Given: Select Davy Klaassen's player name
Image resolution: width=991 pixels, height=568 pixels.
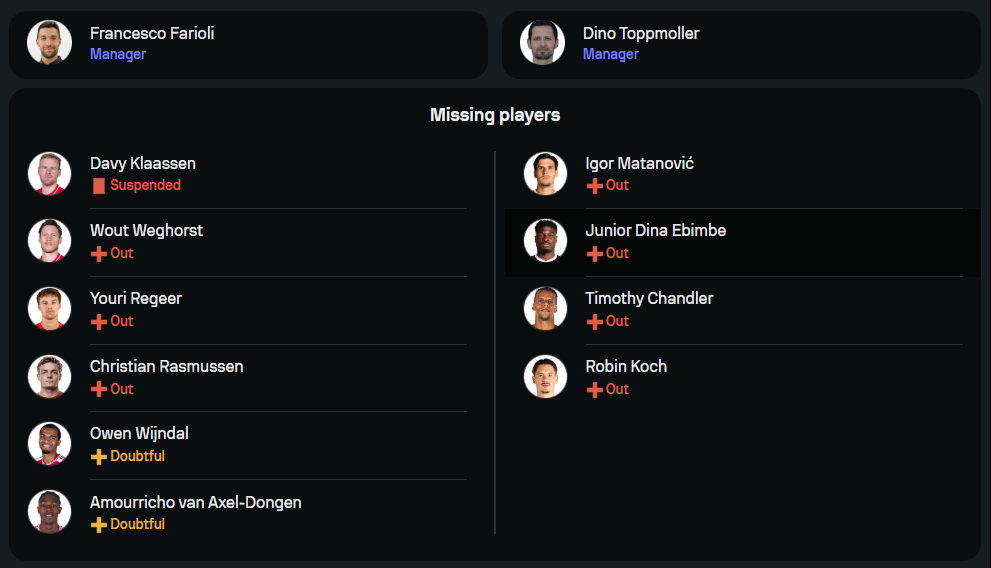Looking at the screenshot, I should (143, 163).
